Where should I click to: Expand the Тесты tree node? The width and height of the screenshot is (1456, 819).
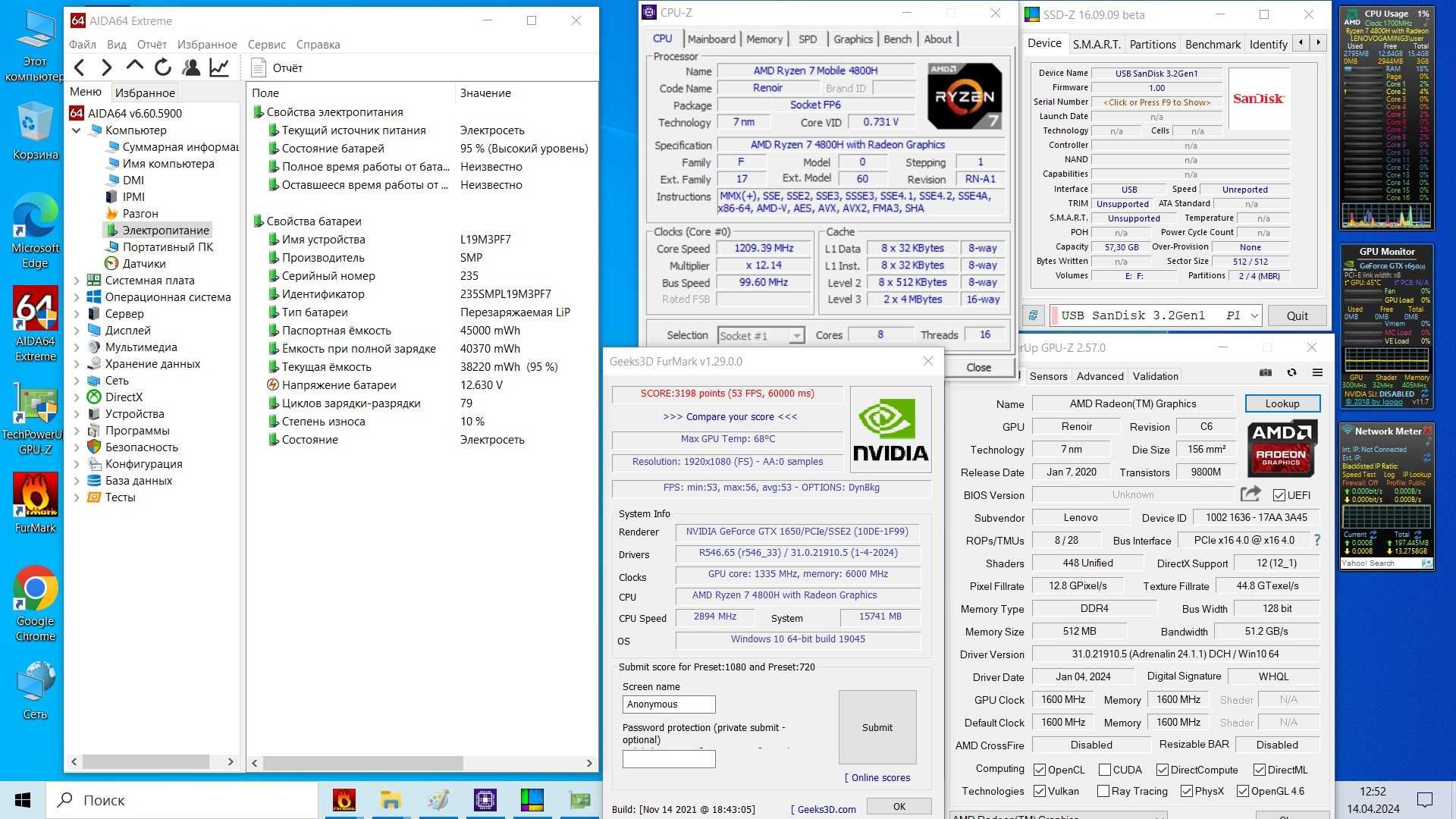coord(77,497)
